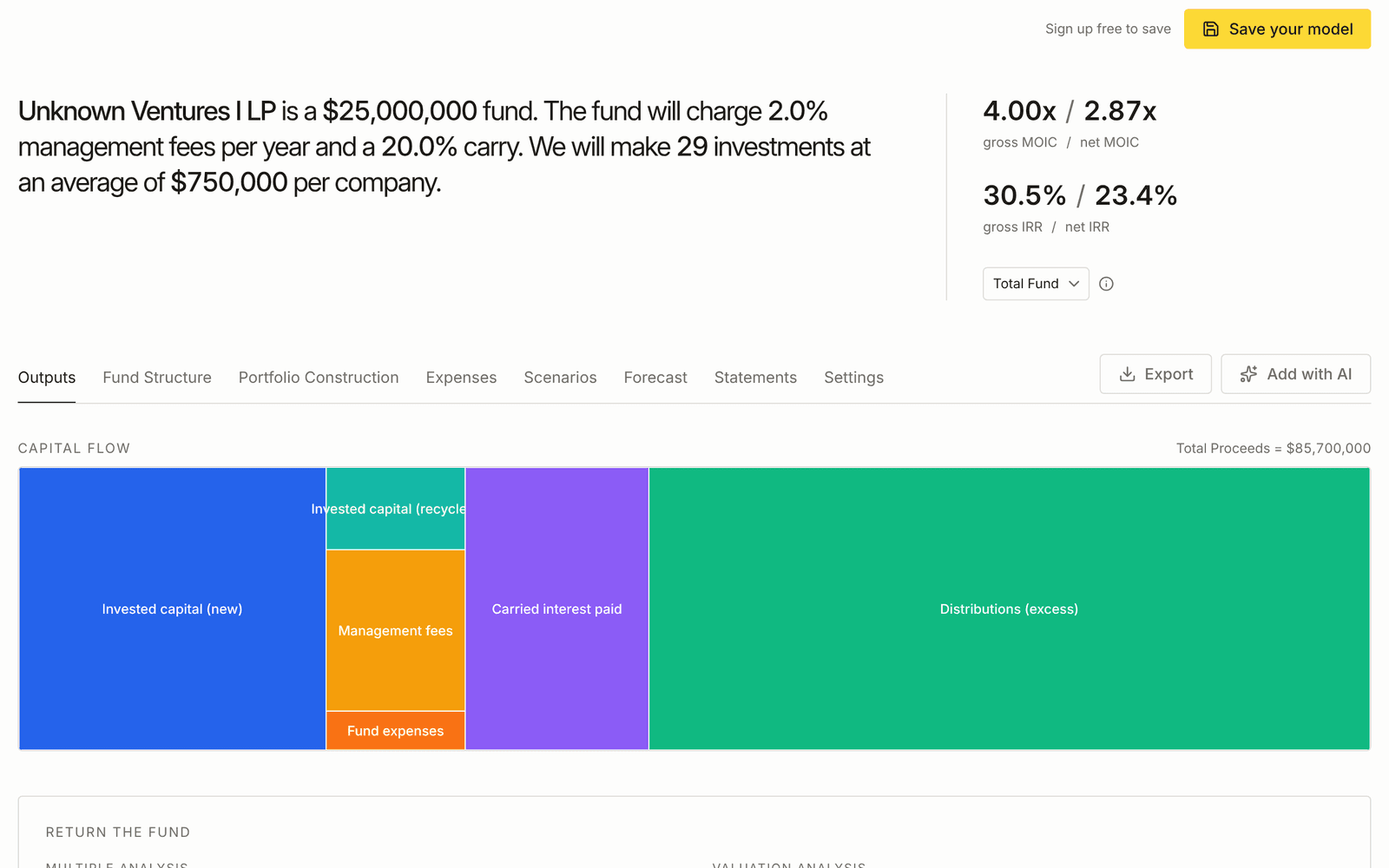Switch to the Fund Structure tab

click(x=157, y=378)
